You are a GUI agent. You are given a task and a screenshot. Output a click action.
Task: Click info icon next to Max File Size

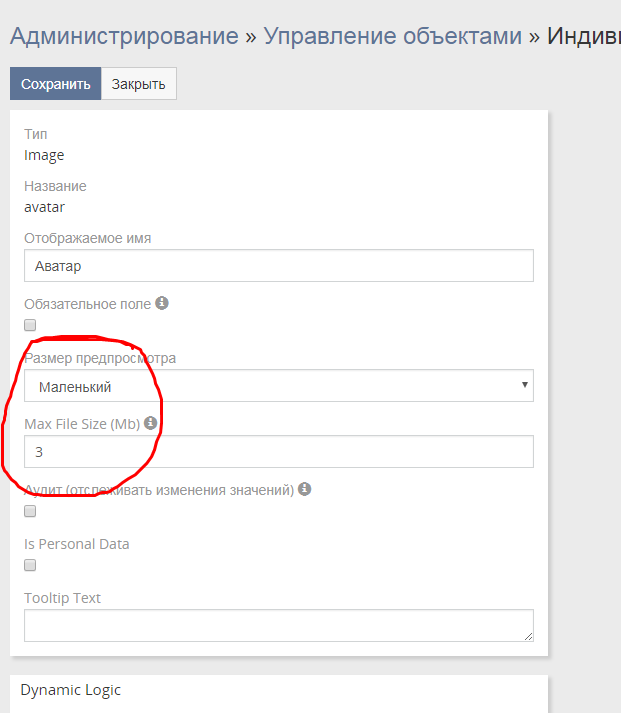[x=151, y=423]
